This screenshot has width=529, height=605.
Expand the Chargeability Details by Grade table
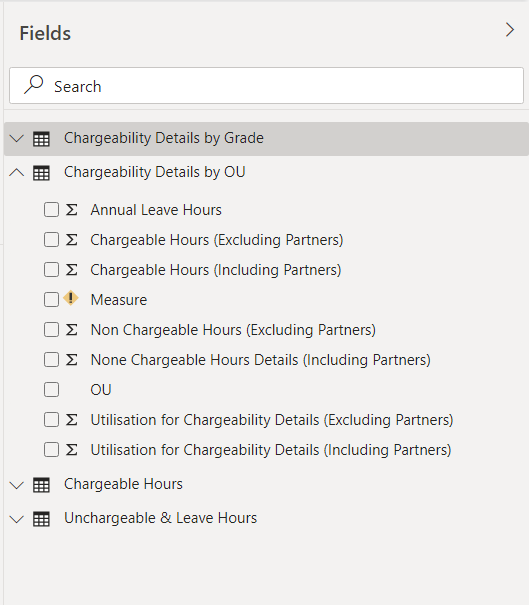pos(17,139)
